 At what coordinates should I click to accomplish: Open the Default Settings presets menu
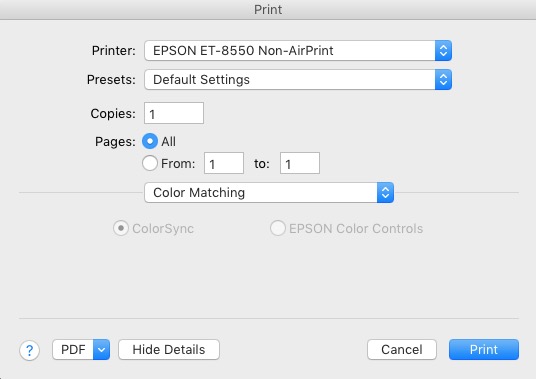pos(298,80)
